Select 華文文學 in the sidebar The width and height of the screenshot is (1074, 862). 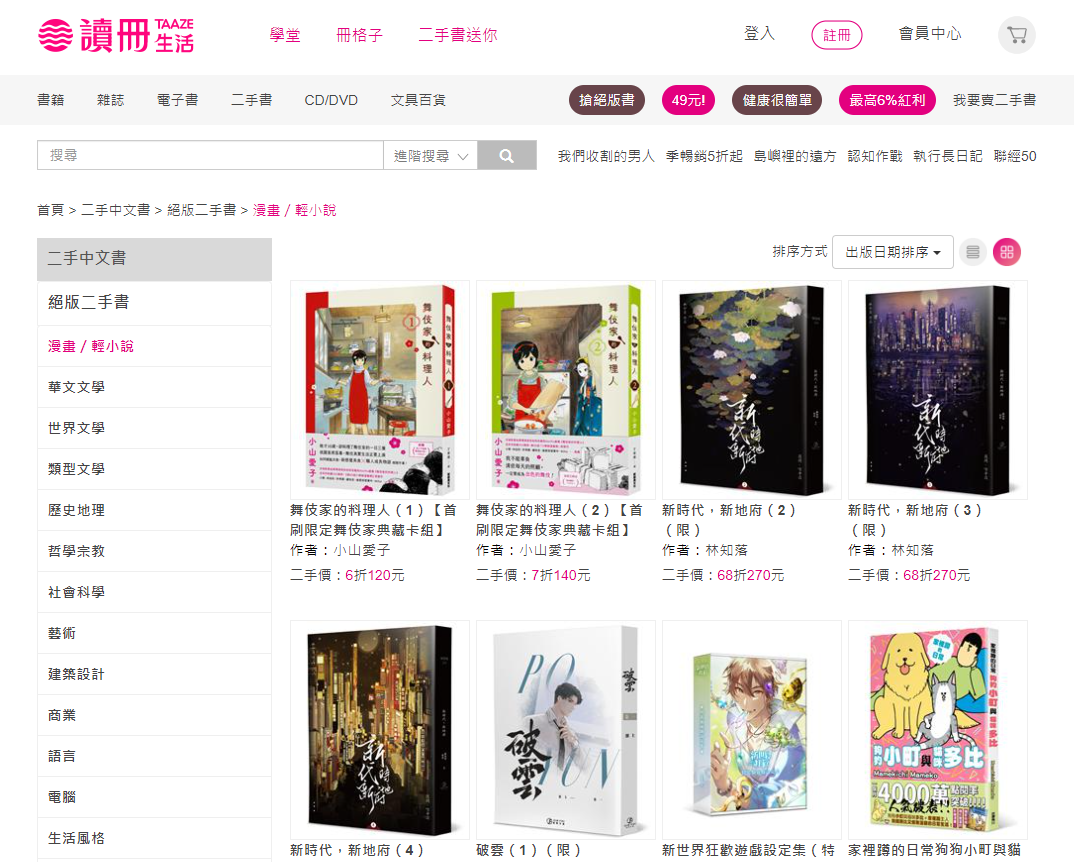click(x=154, y=387)
